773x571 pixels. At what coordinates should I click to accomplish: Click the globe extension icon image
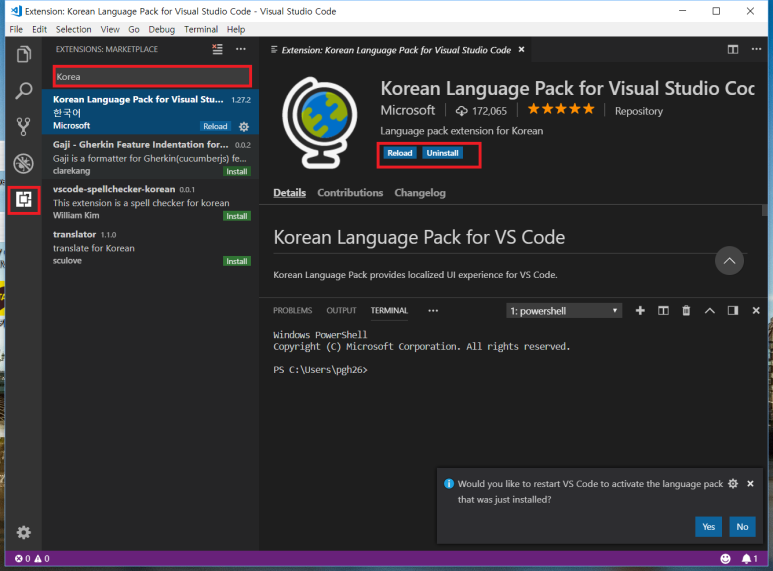[x=320, y=123]
